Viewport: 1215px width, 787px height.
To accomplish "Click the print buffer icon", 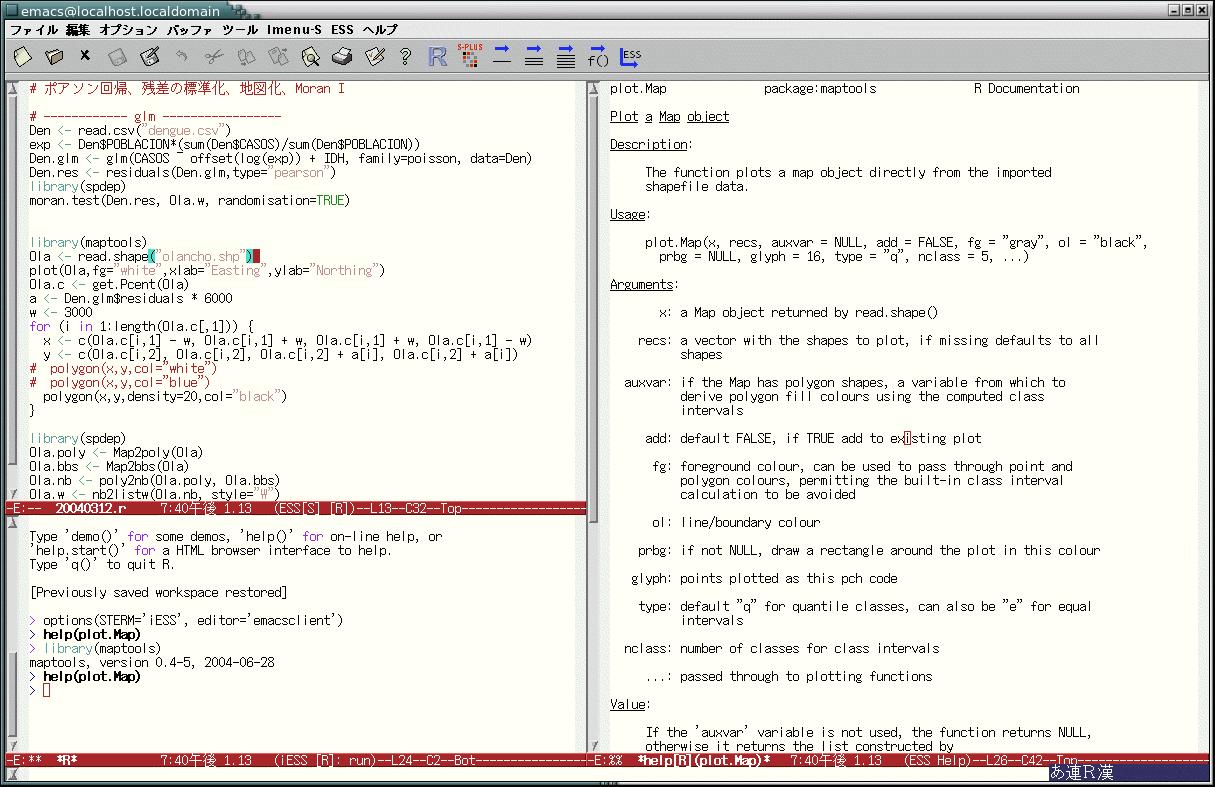I will (342, 57).
